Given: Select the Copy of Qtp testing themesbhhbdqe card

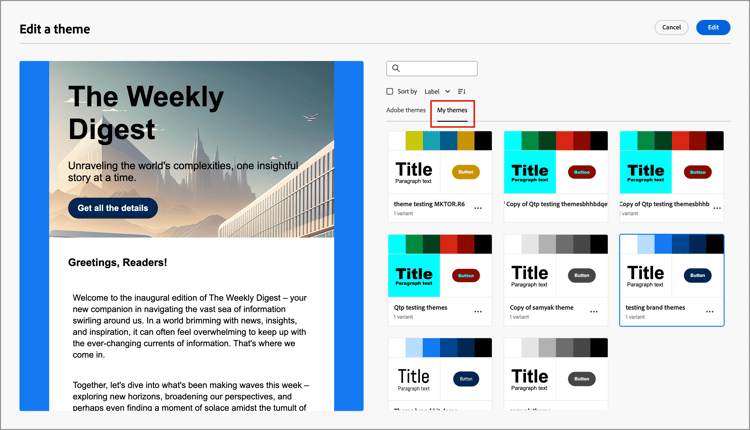Looking at the screenshot, I should 556,176.
